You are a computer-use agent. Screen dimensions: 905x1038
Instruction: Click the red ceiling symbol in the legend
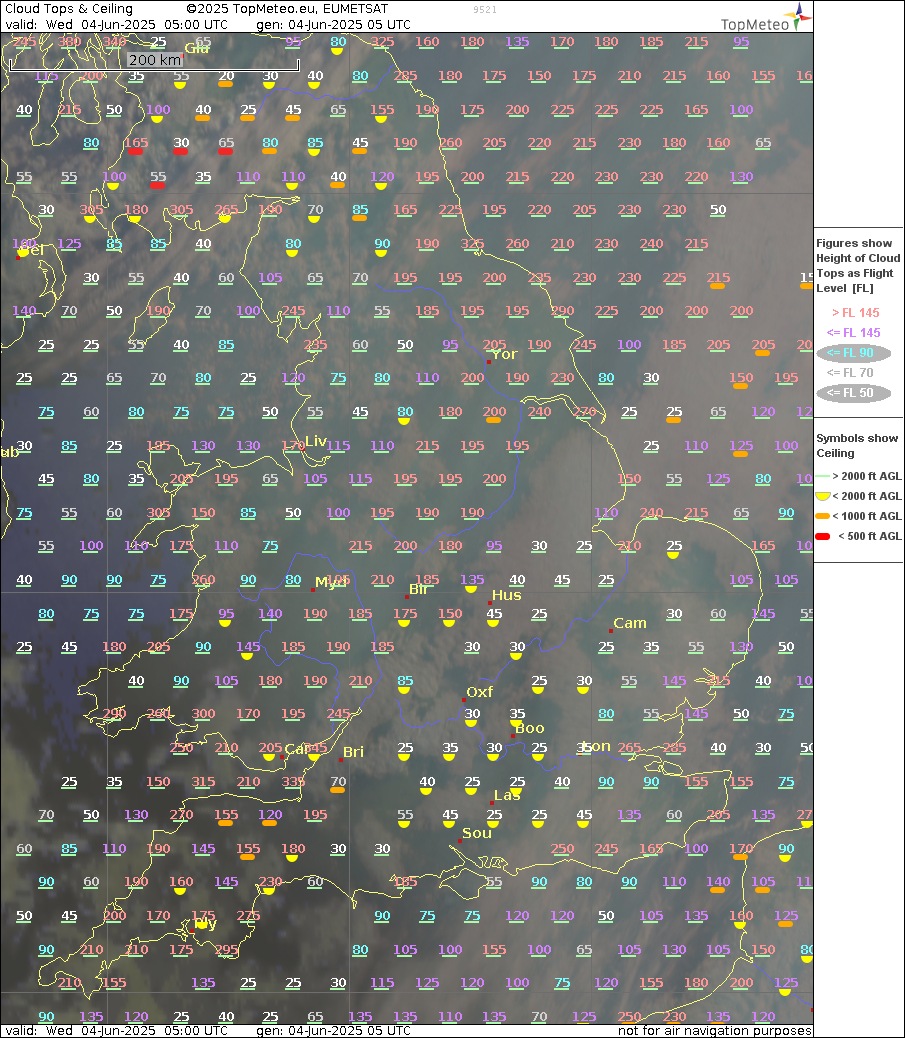(x=823, y=536)
